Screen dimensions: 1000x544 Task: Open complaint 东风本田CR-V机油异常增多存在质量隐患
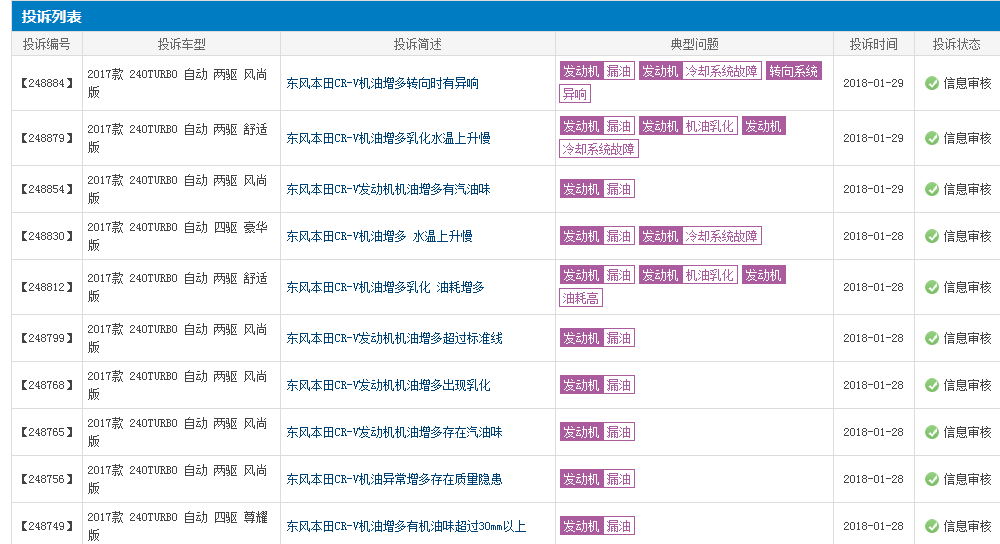pos(394,480)
